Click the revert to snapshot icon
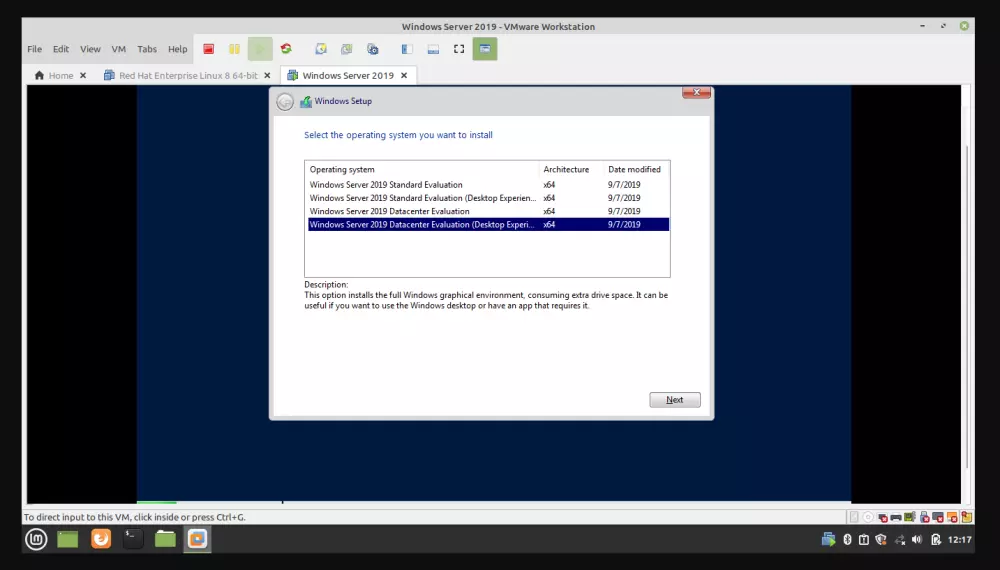The width and height of the screenshot is (1000, 570). pyautogui.click(x=346, y=49)
